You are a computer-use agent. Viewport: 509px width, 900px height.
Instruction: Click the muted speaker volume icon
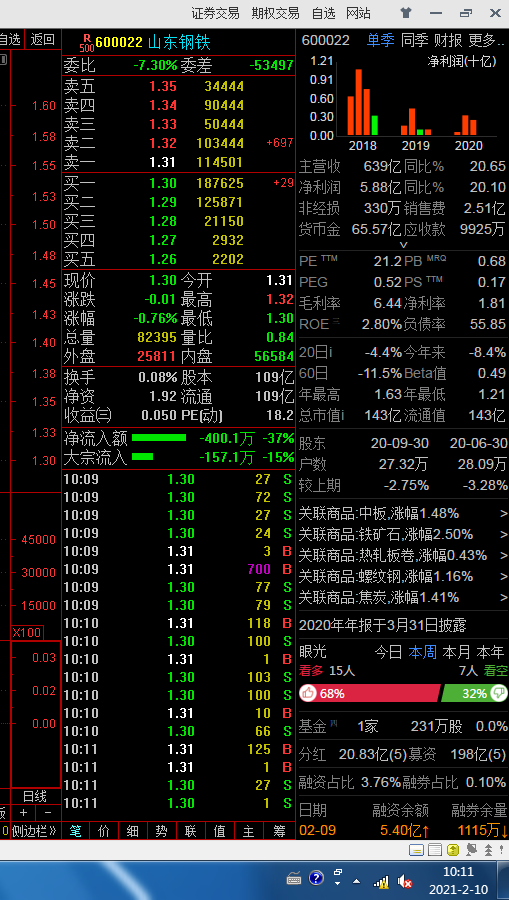point(405,880)
